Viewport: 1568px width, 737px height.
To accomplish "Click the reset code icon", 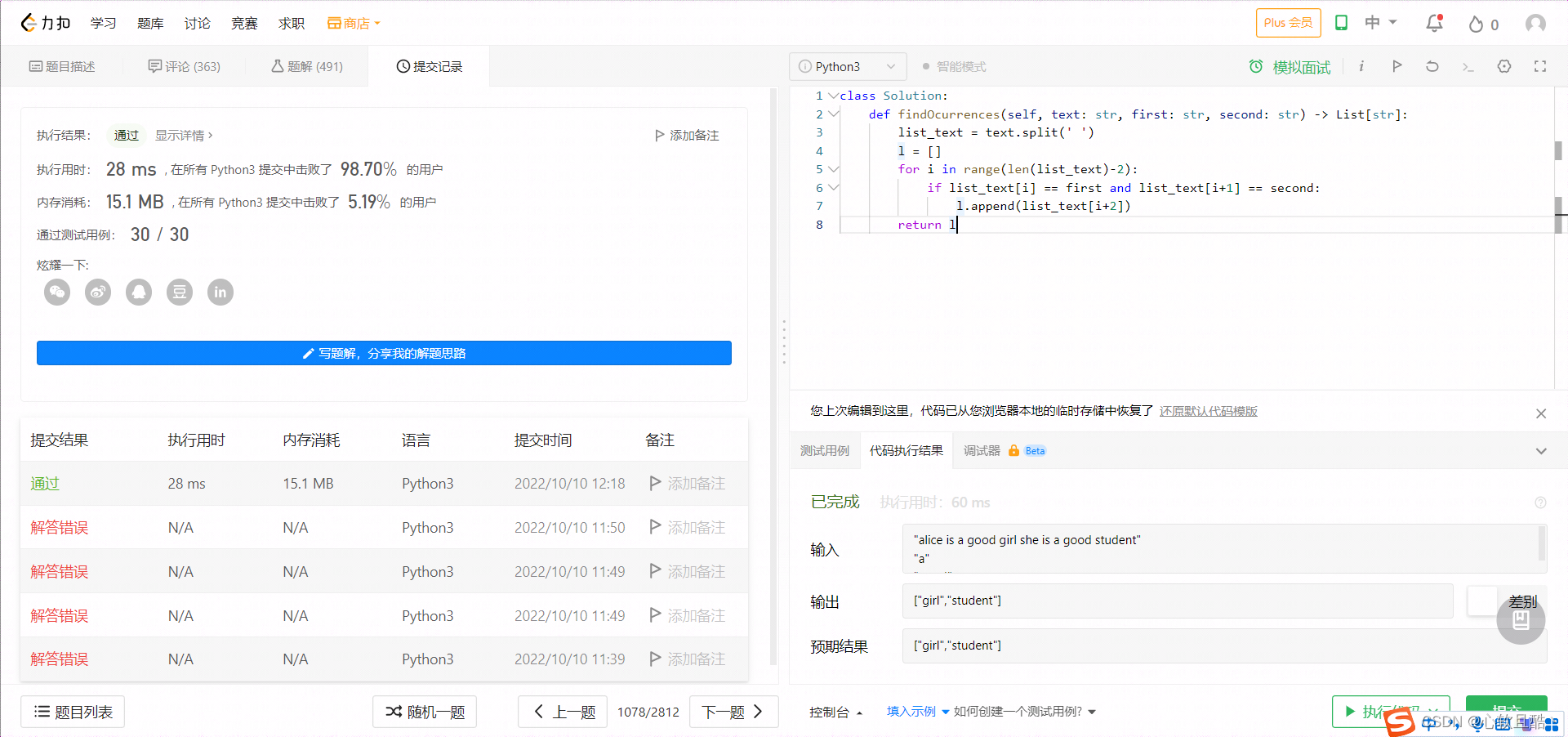I will [x=1432, y=66].
